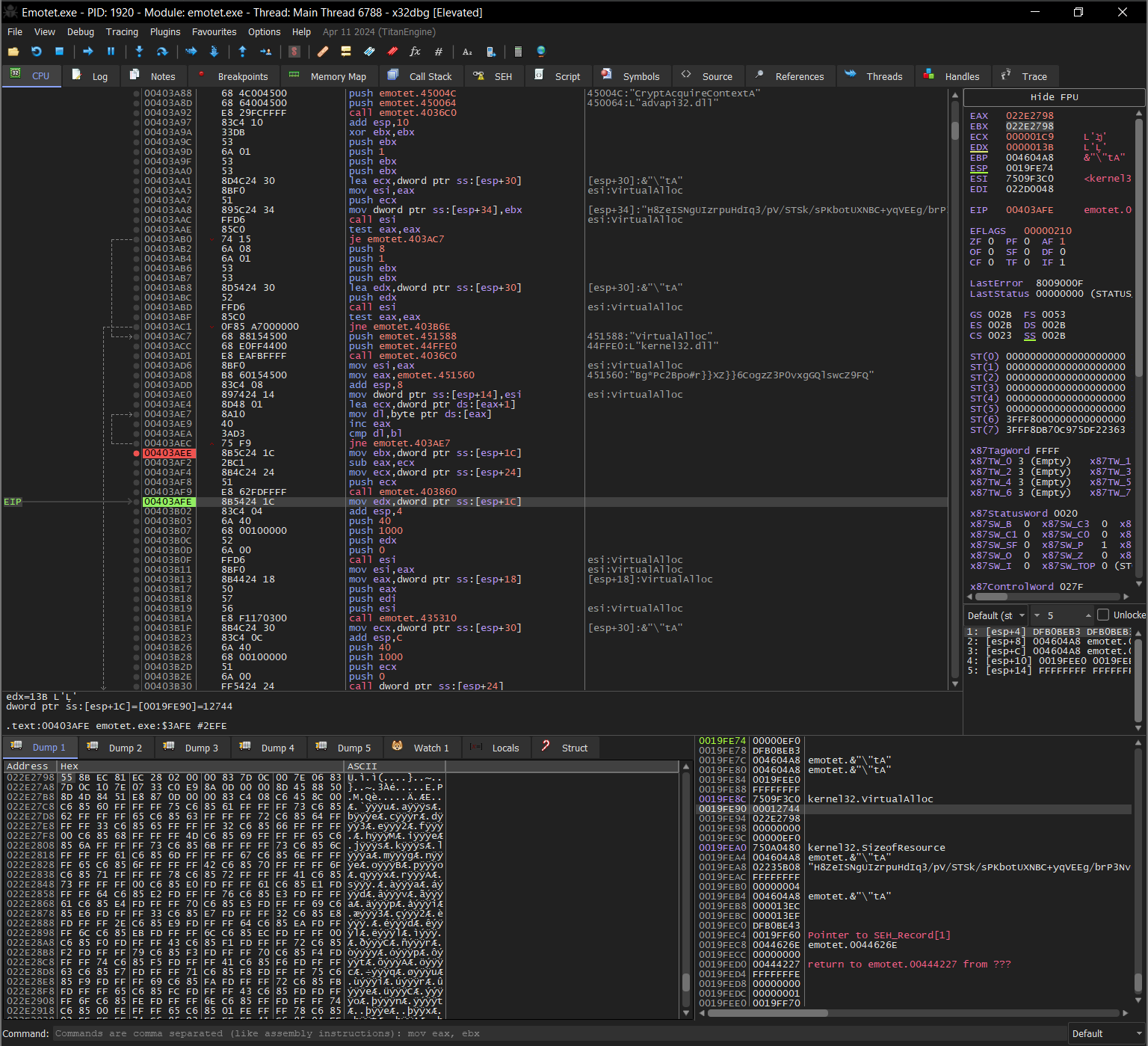Restart the debugged program
Screen dimensions: 1148x1046
pos(36,52)
